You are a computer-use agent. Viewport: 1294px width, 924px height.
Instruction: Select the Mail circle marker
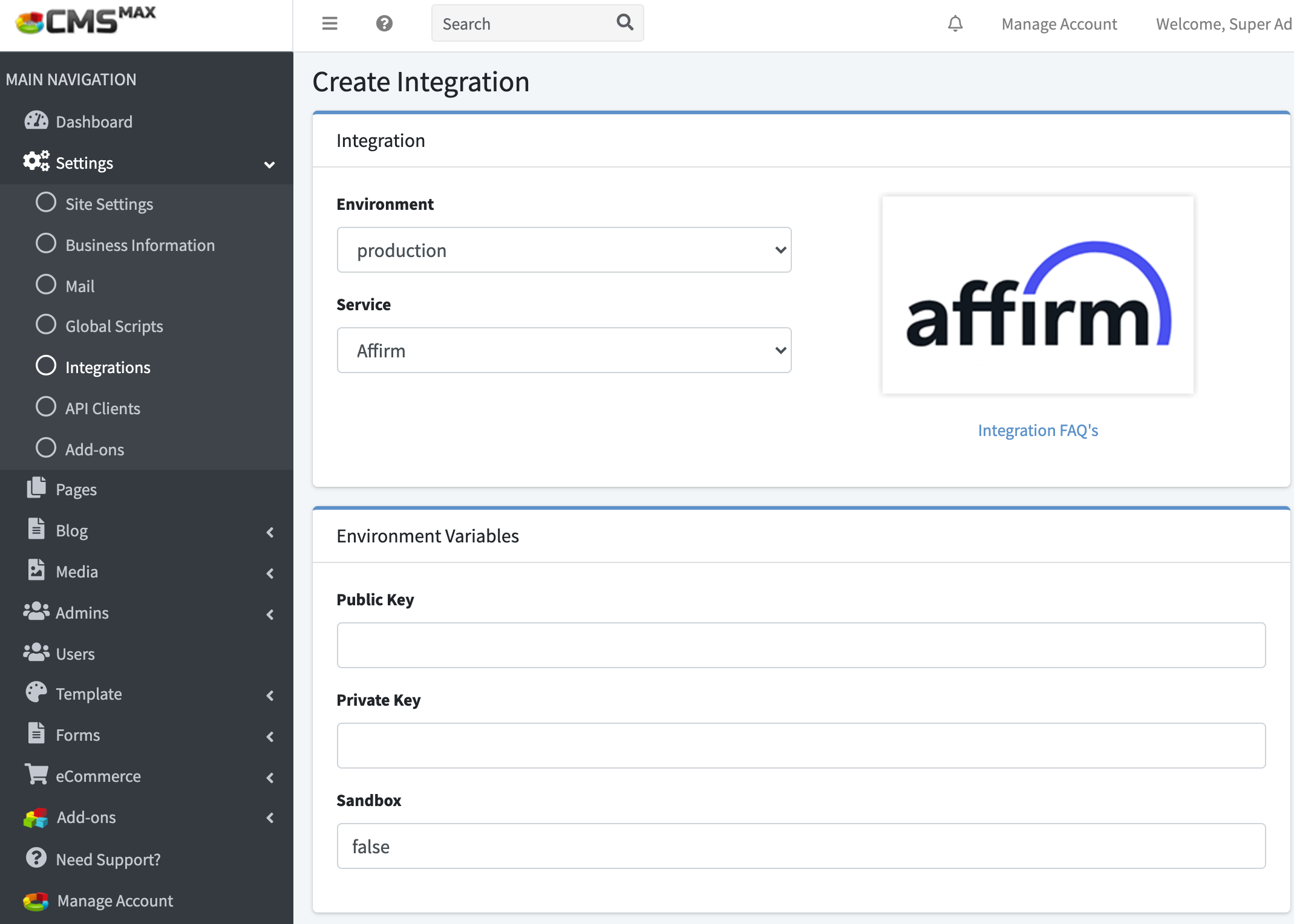pos(46,285)
